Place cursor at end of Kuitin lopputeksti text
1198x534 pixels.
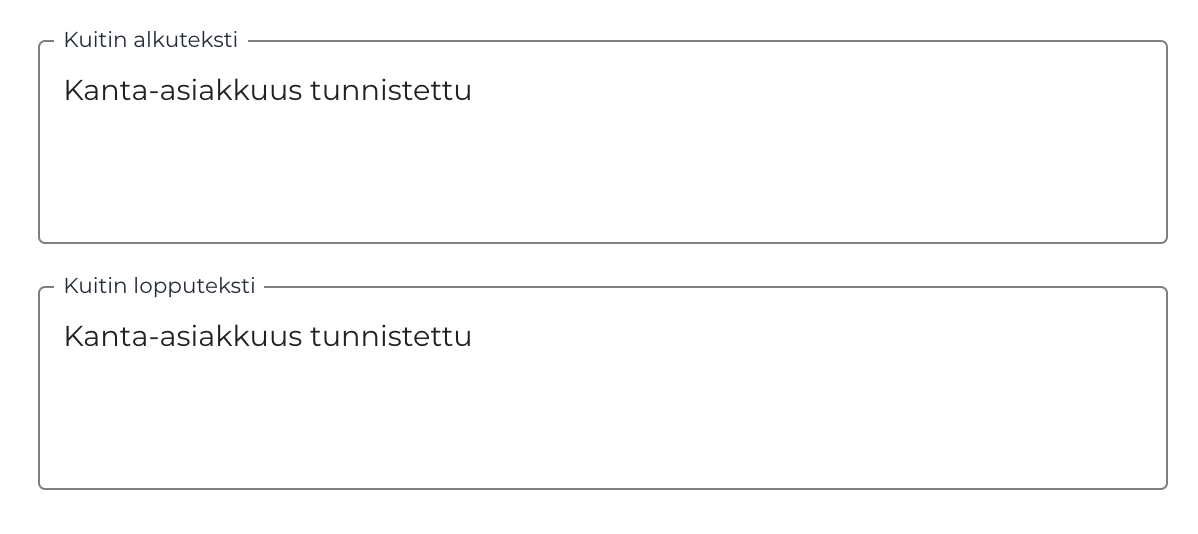coord(472,337)
